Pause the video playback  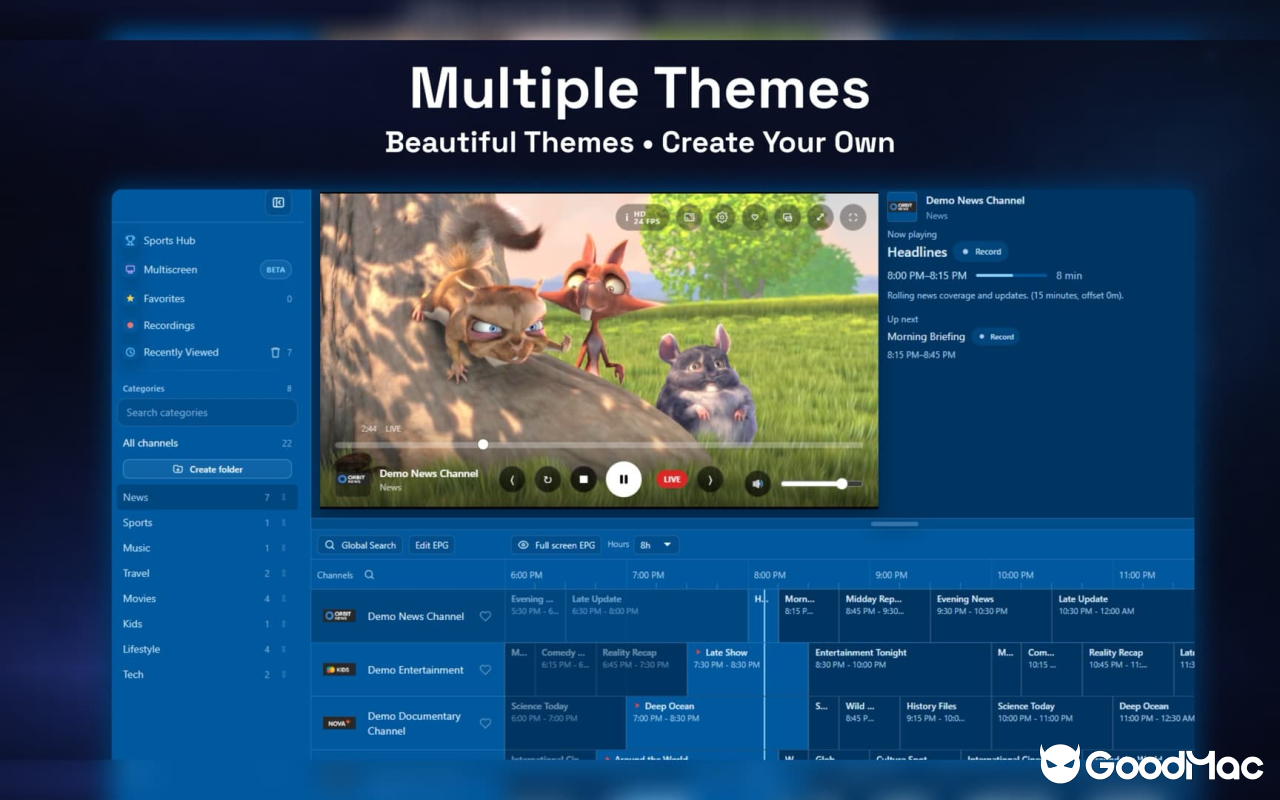point(624,479)
